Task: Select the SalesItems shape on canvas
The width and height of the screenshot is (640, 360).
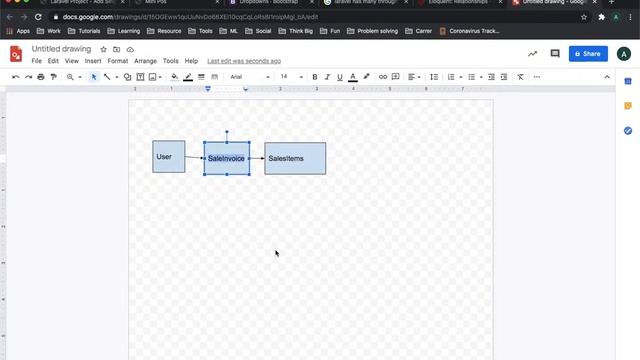Action: pyautogui.click(x=295, y=158)
